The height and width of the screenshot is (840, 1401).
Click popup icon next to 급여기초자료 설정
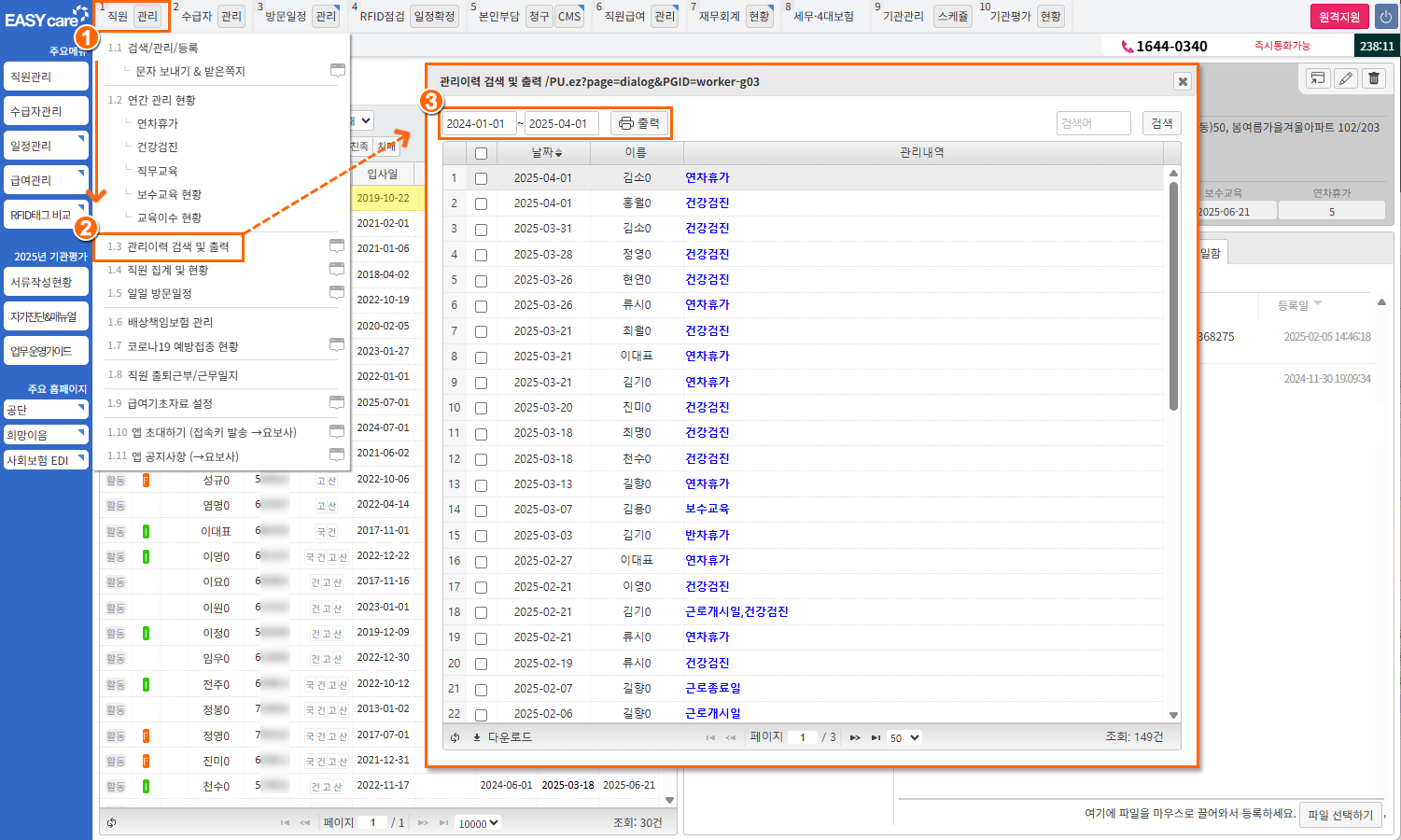(x=337, y=402)
